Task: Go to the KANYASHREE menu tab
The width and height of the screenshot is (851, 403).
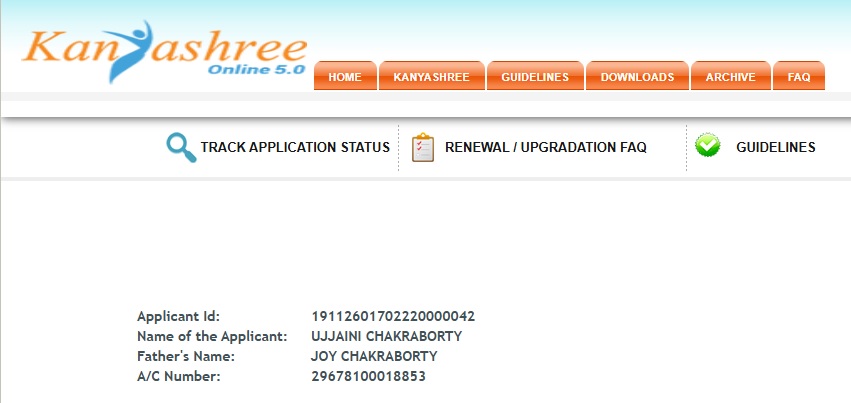Action: coord(431,77)
